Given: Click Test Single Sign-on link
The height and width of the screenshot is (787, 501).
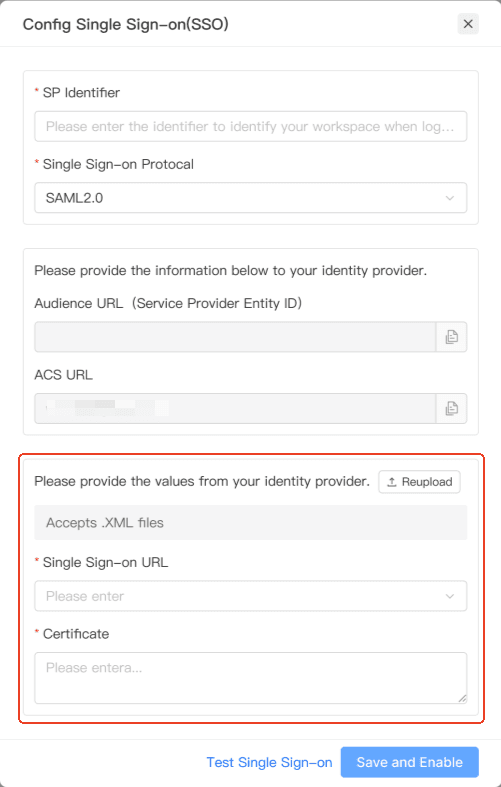Looking at the screenshot, I should pos(269,762).
